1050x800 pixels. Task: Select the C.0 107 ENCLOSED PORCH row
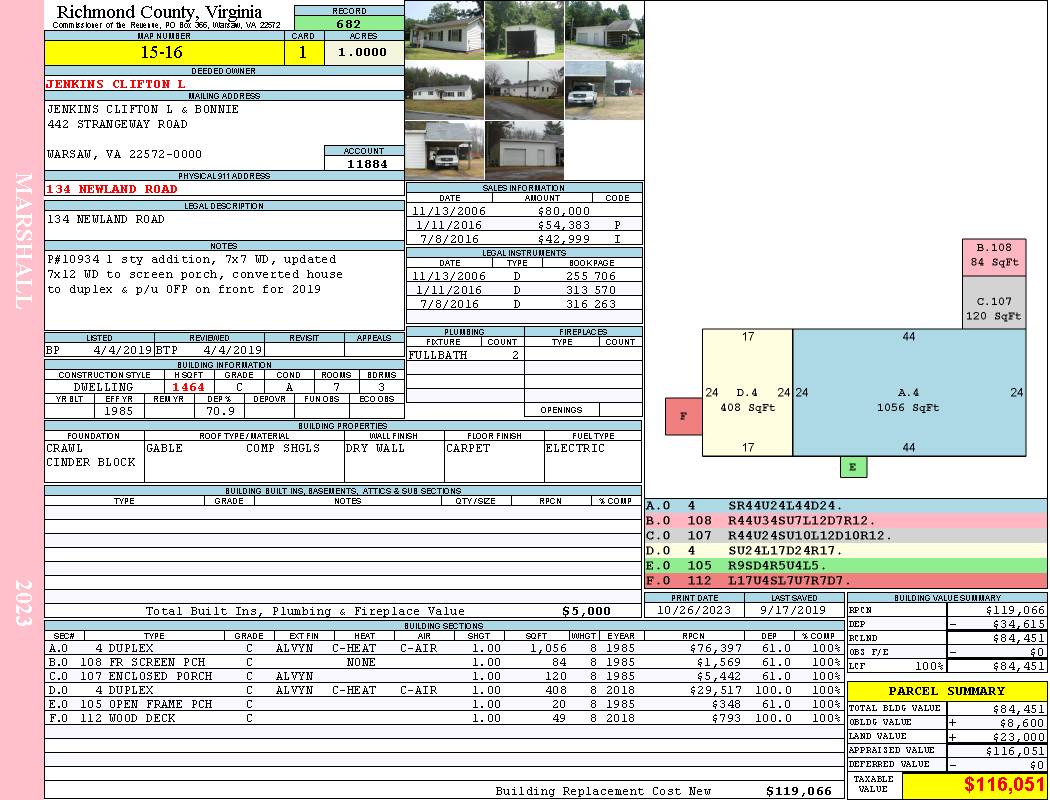coord(444,676)
